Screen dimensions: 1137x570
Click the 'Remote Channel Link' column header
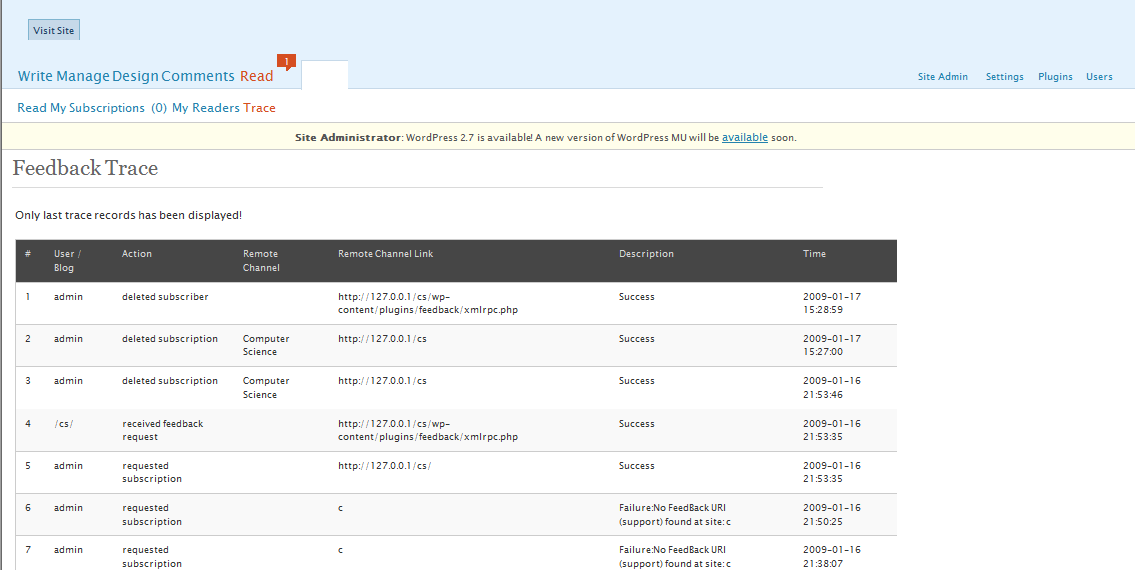click(386, 254)
